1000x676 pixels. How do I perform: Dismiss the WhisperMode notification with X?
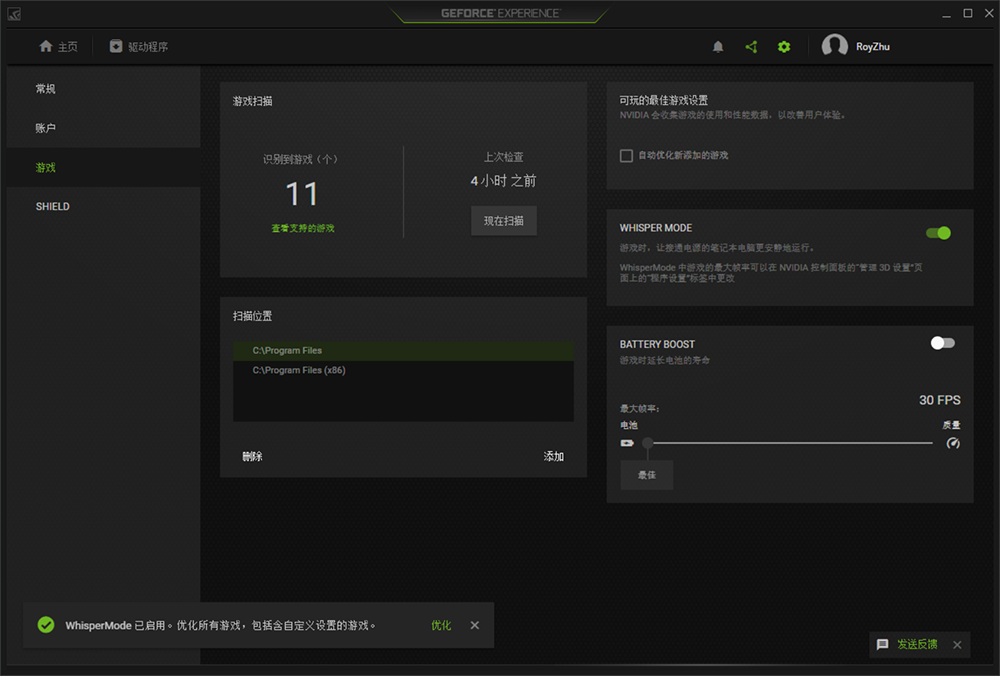[475, 625]
